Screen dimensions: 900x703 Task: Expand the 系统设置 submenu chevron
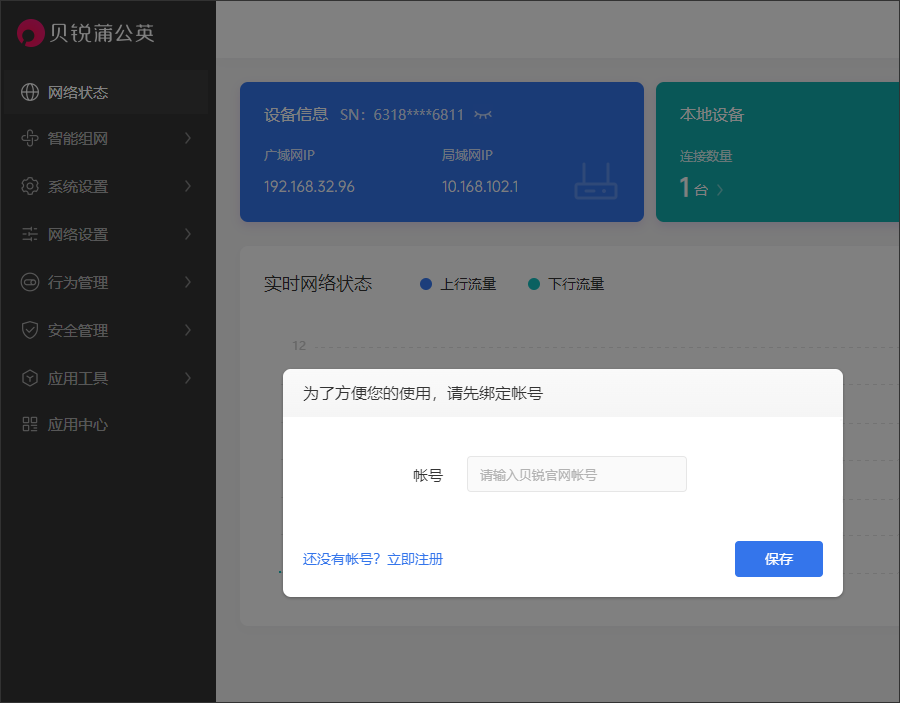point(188,187)
